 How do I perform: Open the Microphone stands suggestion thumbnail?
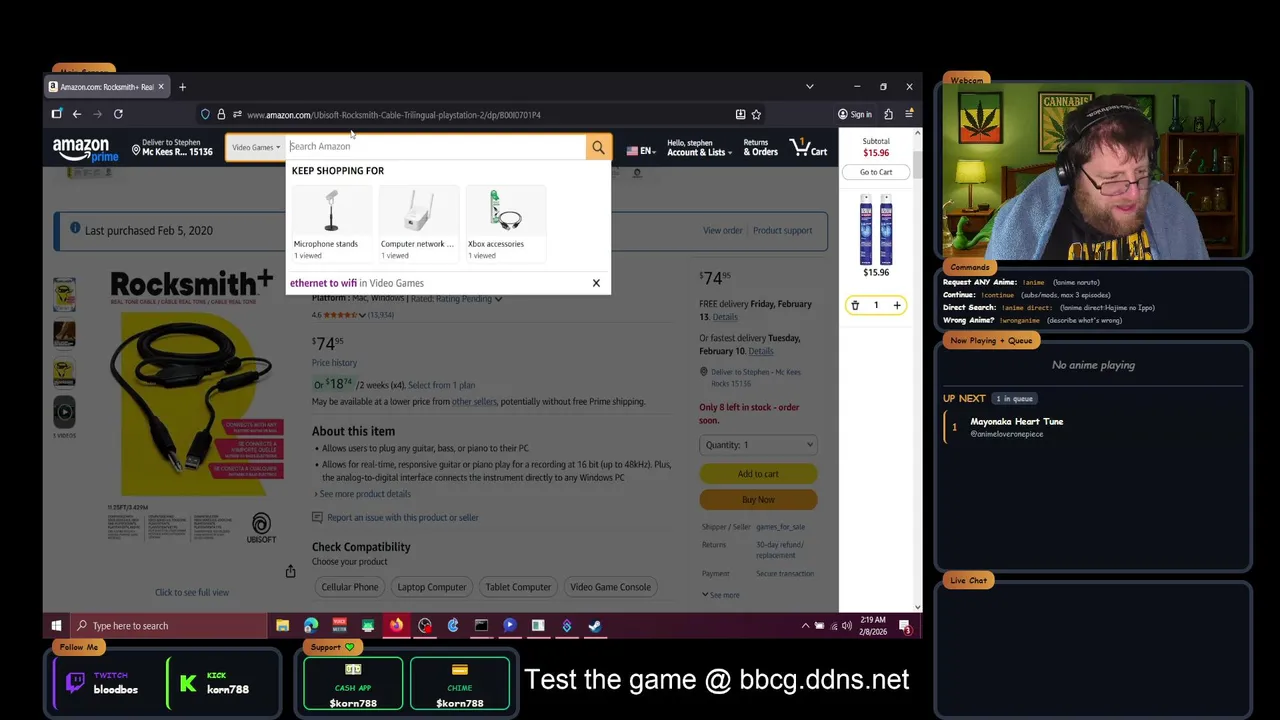tap(330, 211)
